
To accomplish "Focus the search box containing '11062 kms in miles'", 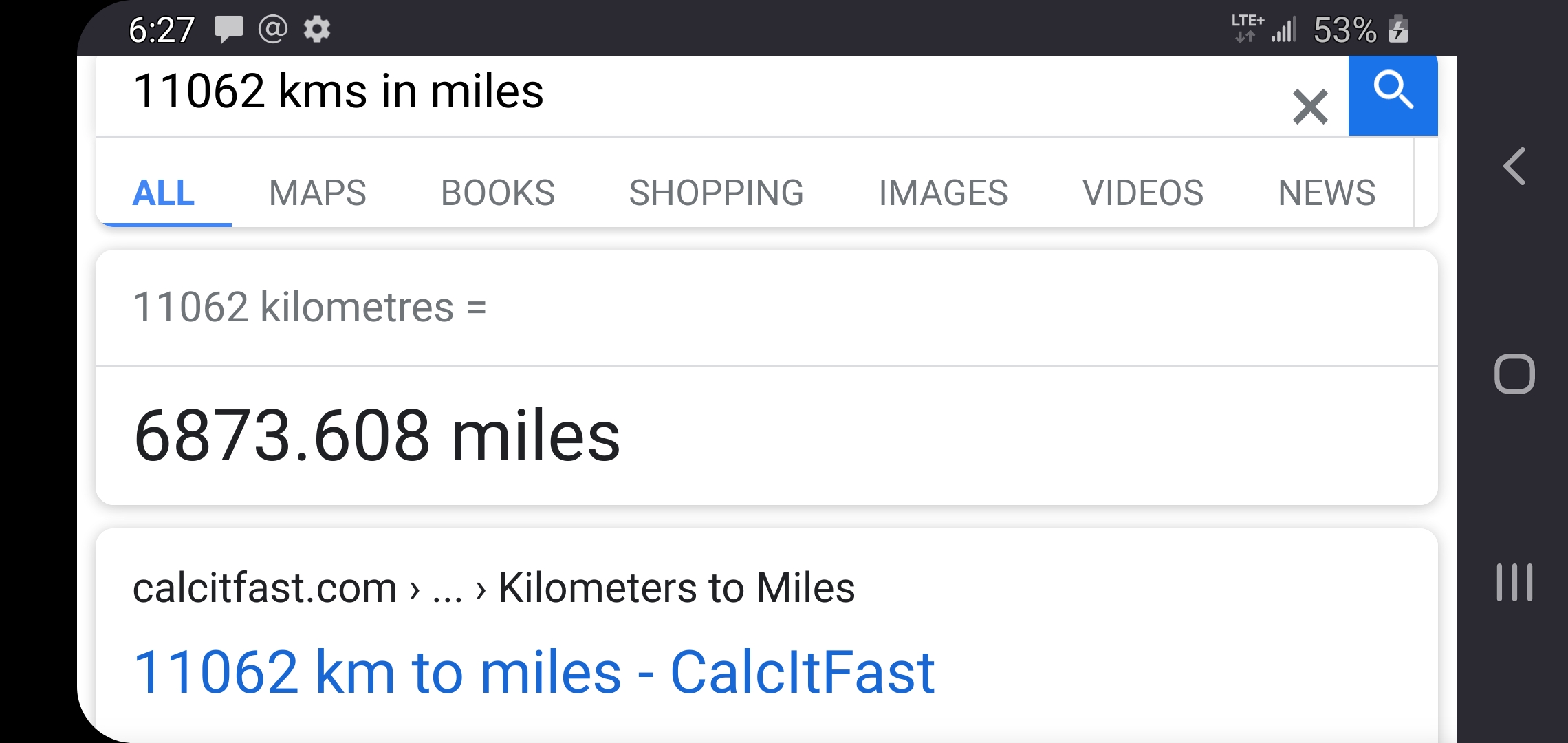I will pyautogui.click(x=619, y=93).
